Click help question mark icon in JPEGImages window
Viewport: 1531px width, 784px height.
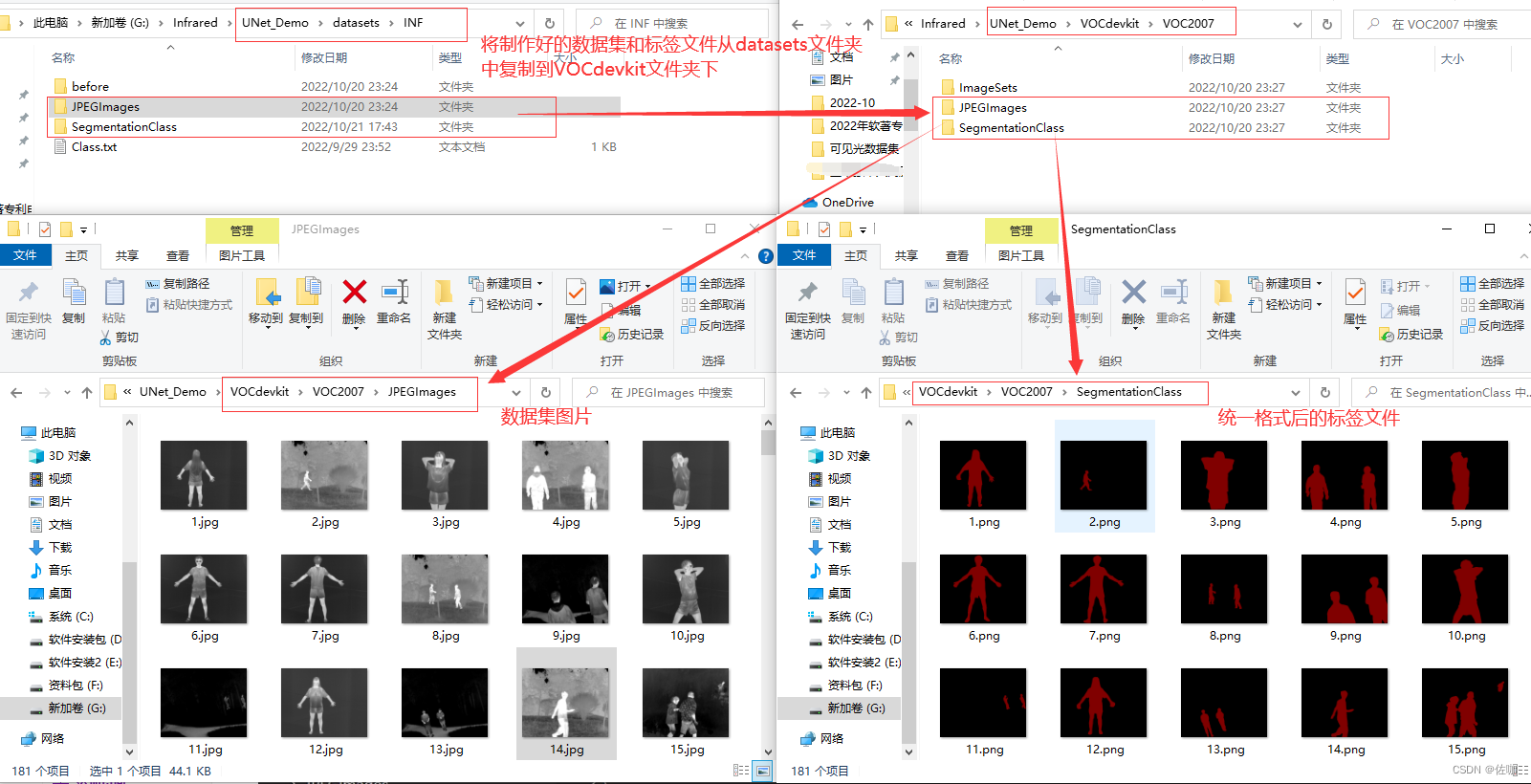click(x=766, y=256)
